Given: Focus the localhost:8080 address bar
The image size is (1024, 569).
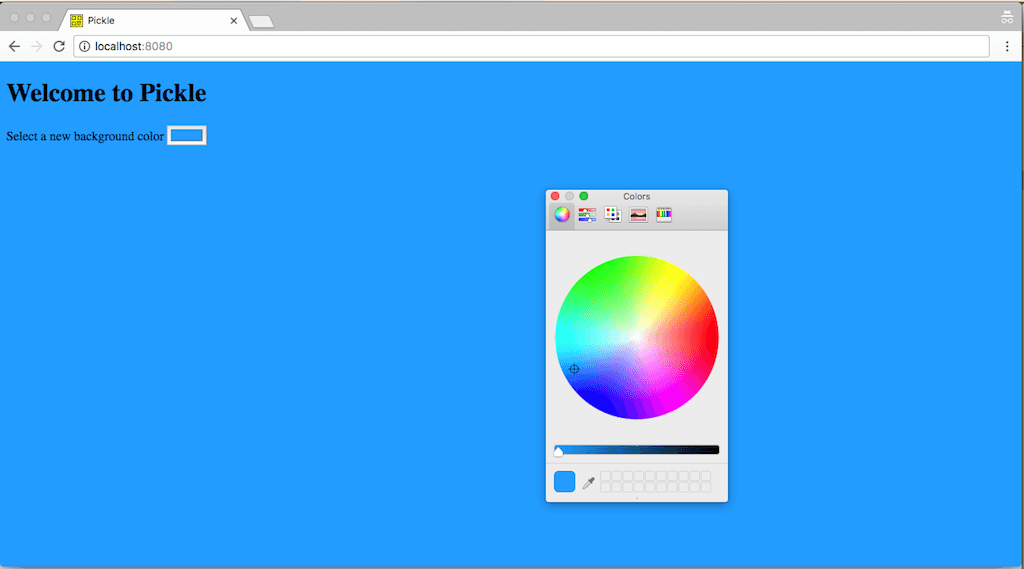Looking at the screenshot, I should 532,46.
